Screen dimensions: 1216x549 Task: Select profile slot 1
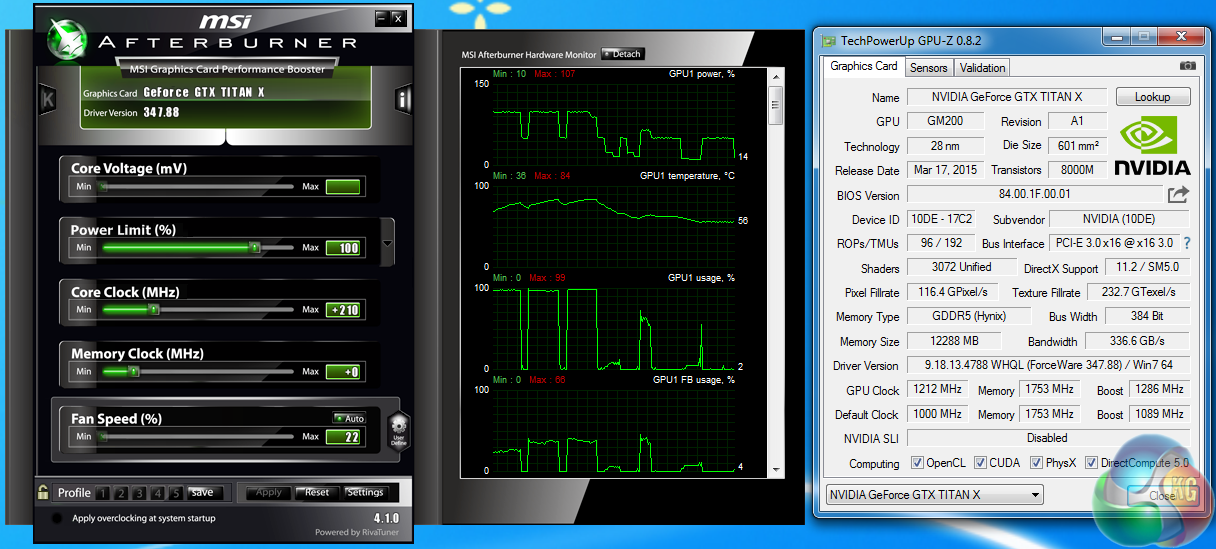[x=104, y=493]
